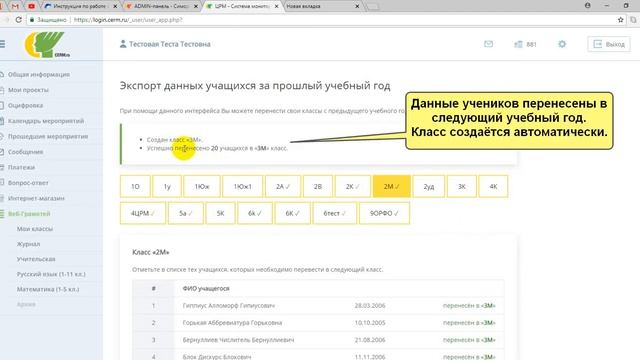Close the ЦРМ - Система мониторинга tab
Screen dimensions: 640x360
277,6
